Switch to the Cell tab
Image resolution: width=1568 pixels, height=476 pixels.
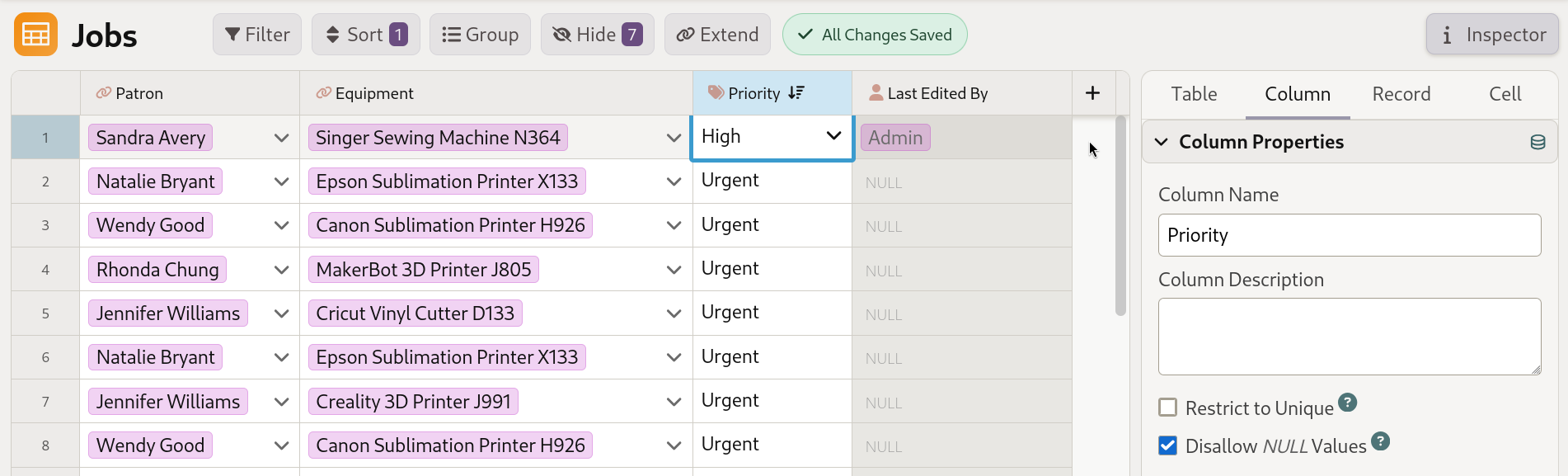(1505, 93)
